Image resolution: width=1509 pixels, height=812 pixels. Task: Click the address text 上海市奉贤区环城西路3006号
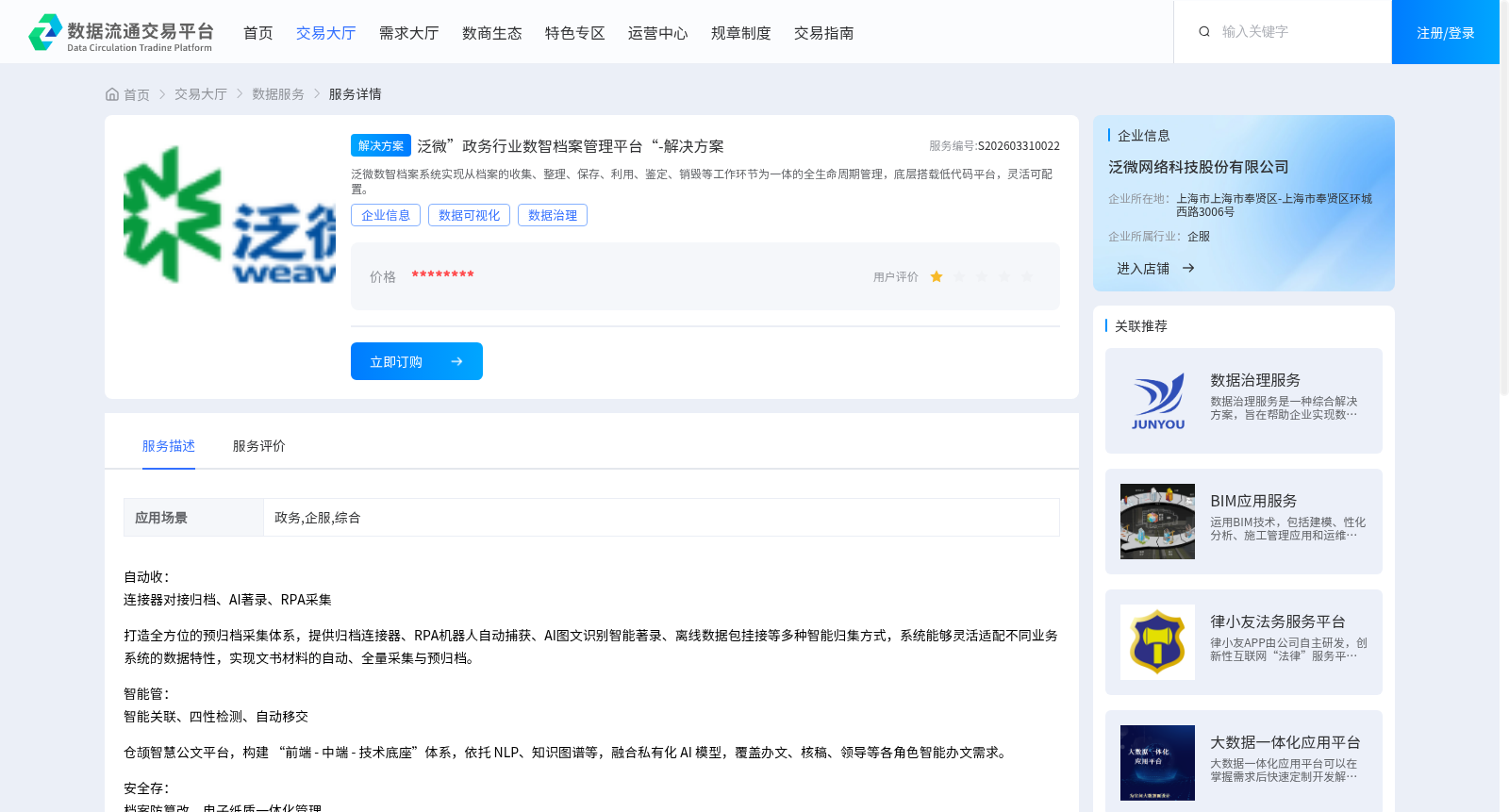pos(1274,206)
